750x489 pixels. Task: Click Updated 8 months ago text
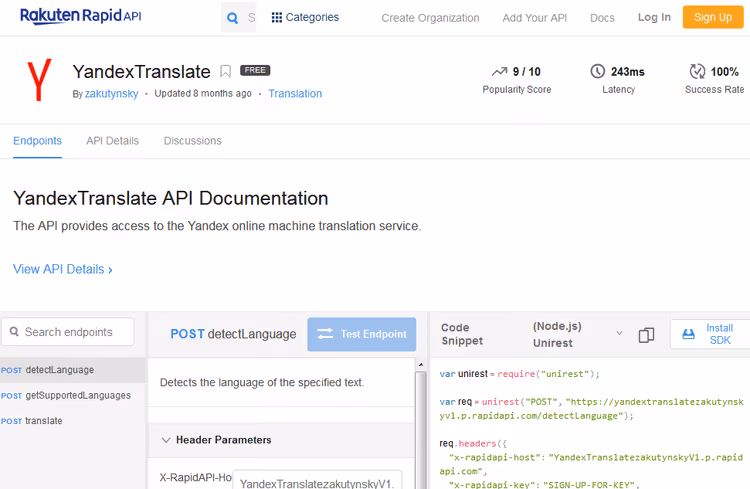[203, 93]
